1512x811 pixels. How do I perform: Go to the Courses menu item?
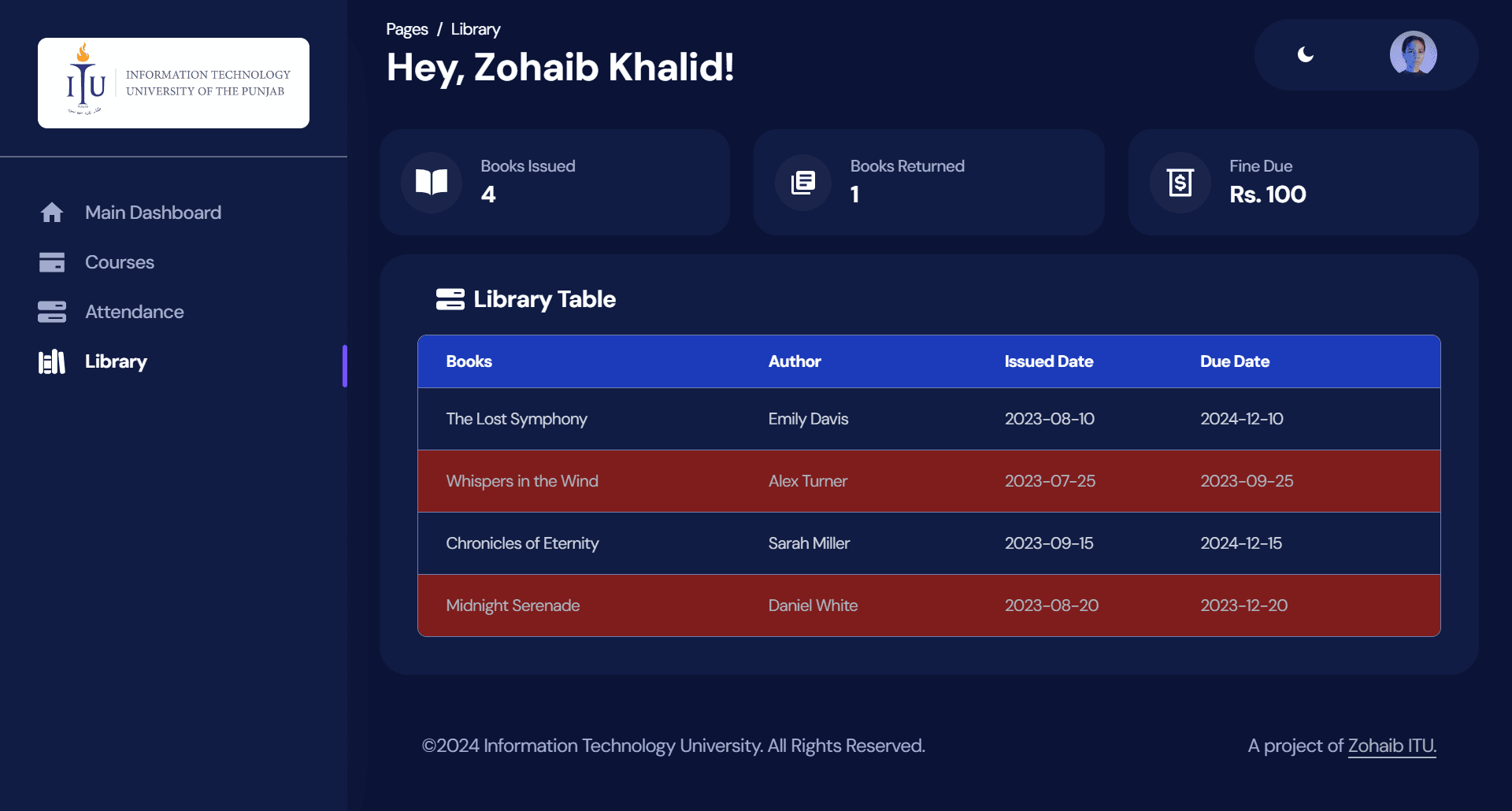coord(120,262)
